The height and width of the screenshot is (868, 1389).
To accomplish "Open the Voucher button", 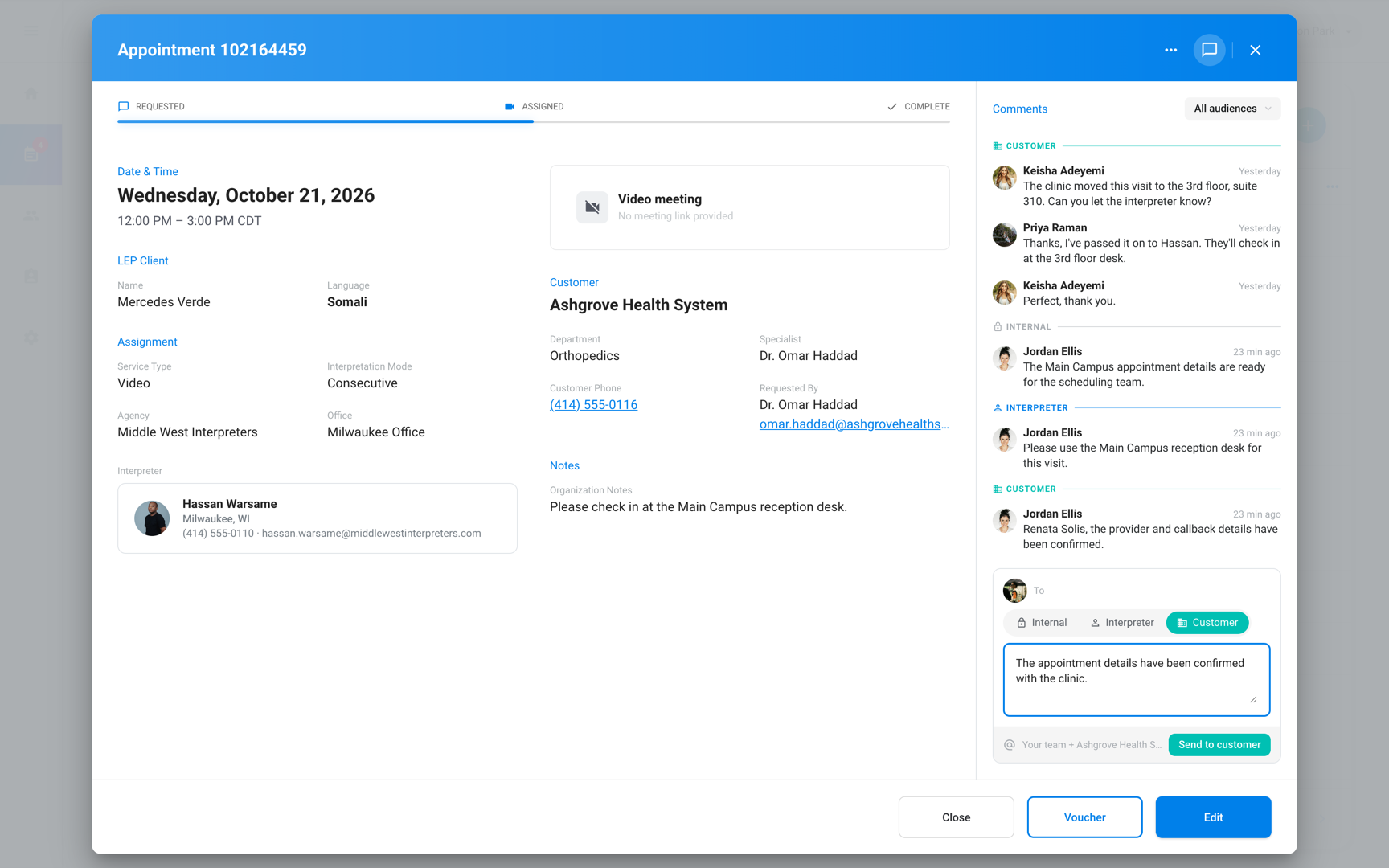I will [1084, 817].
